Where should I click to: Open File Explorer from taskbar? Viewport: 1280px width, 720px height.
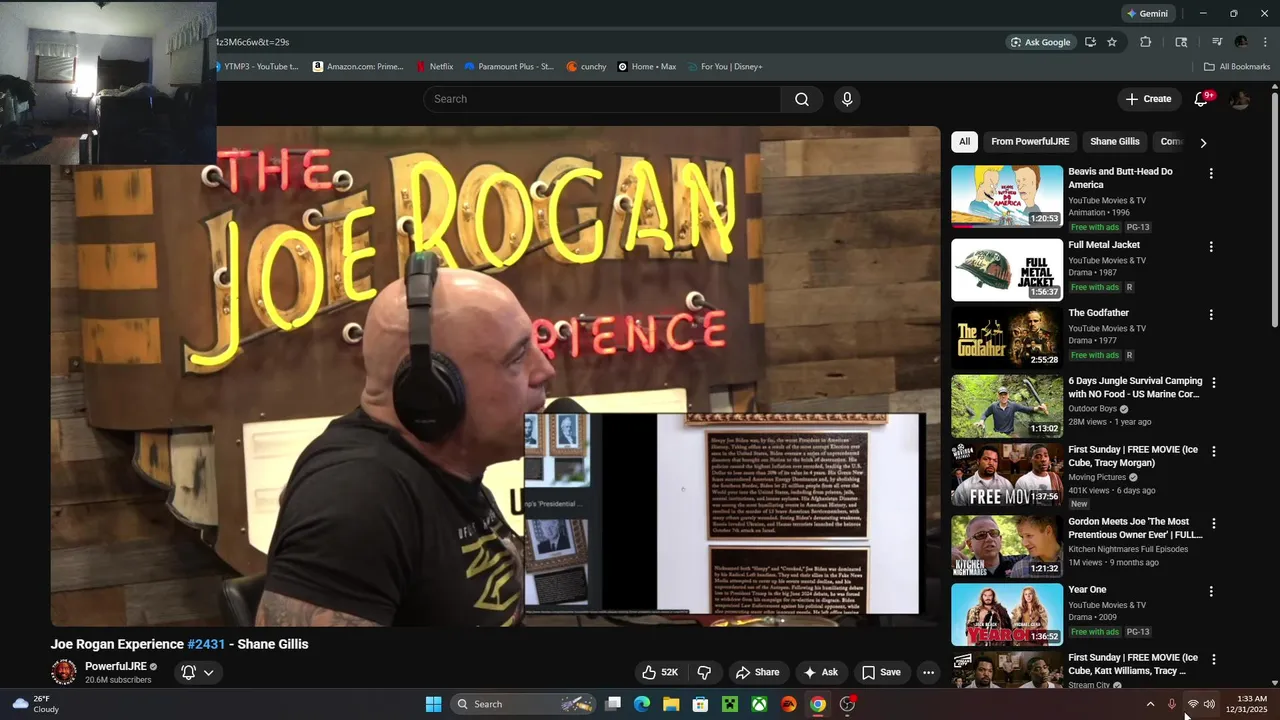pos(671,704)
